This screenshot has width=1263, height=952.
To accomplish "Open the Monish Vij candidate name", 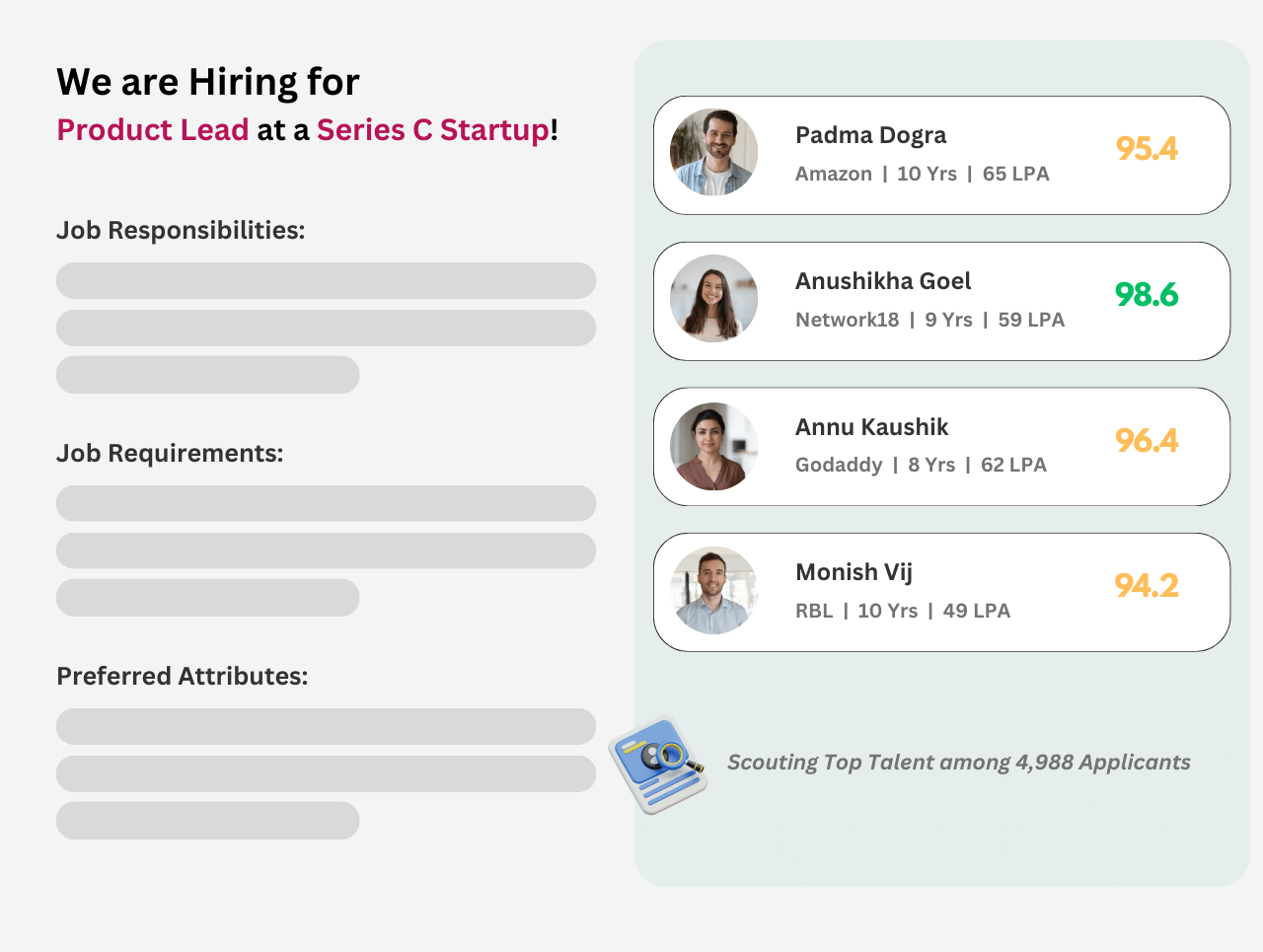I will 854,572.
